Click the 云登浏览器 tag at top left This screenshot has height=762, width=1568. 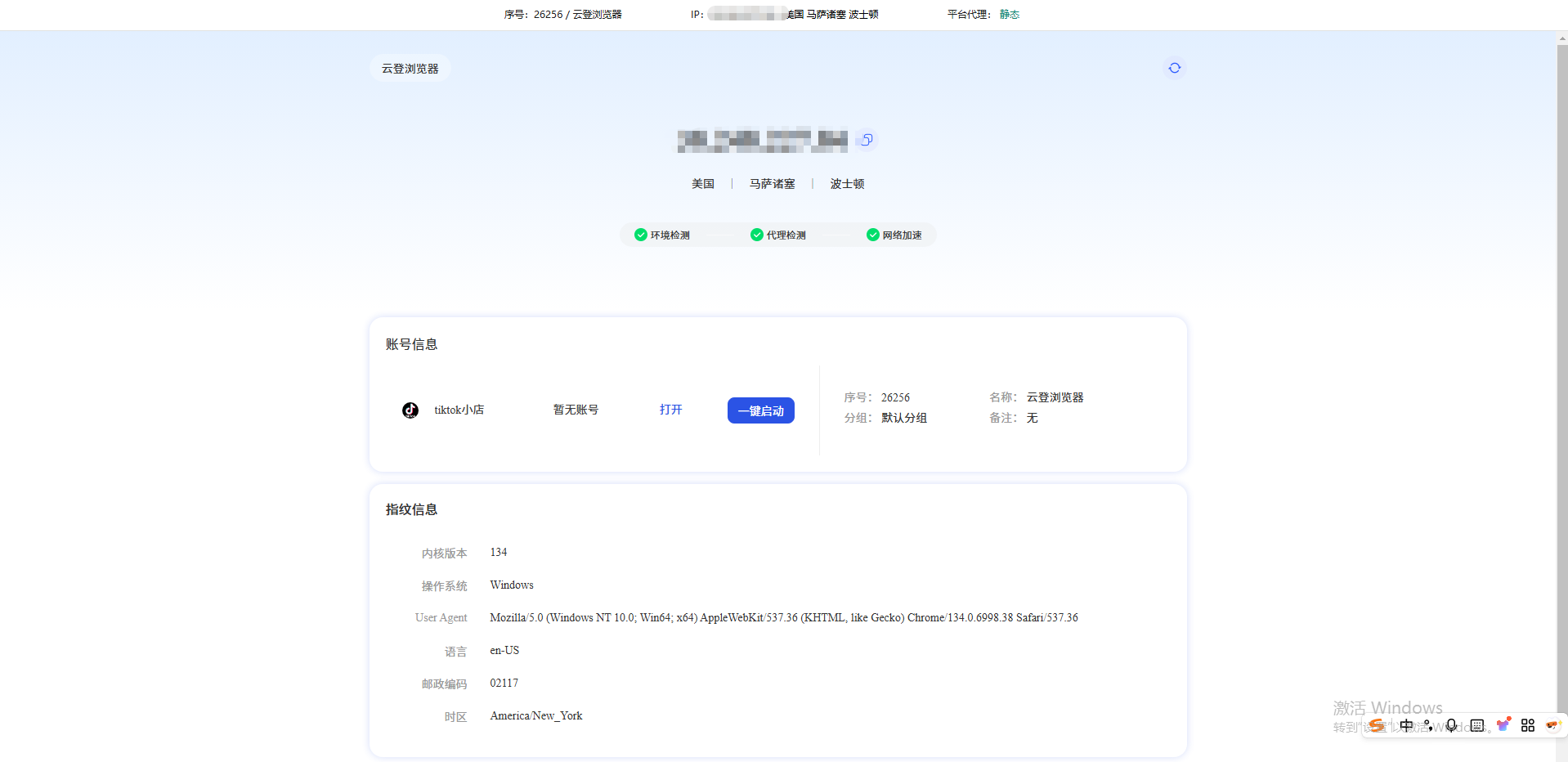click(x=410, y=68)
